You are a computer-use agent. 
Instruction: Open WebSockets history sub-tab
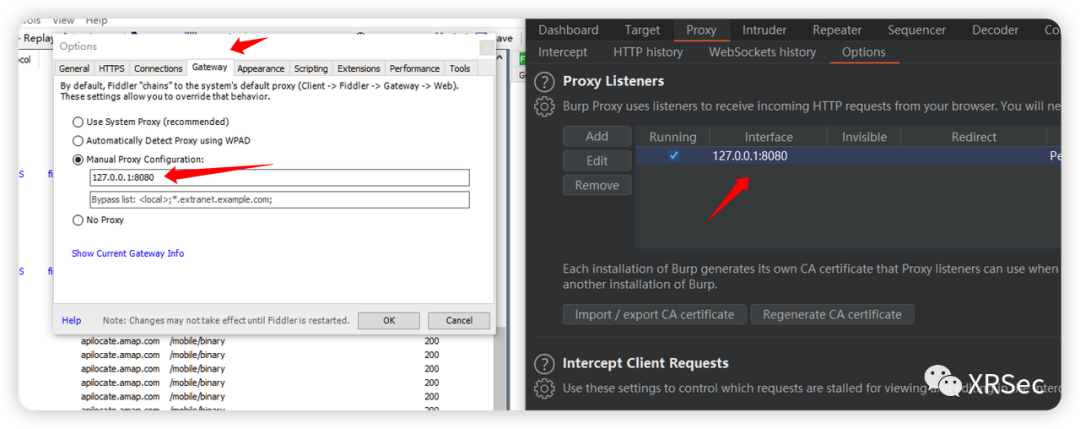(x=762, y=52)
